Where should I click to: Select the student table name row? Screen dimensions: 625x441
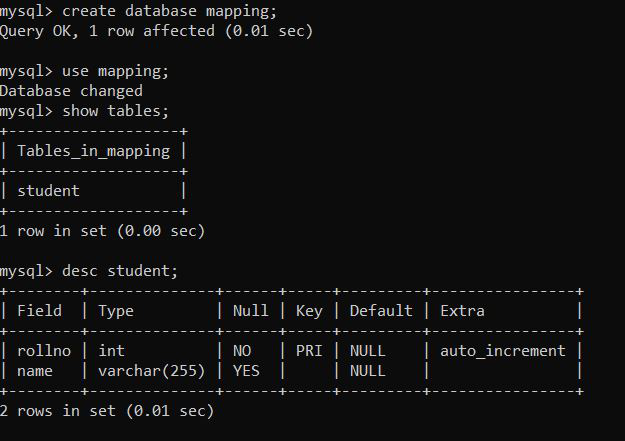pyautogui.click(x=48, y=190)
